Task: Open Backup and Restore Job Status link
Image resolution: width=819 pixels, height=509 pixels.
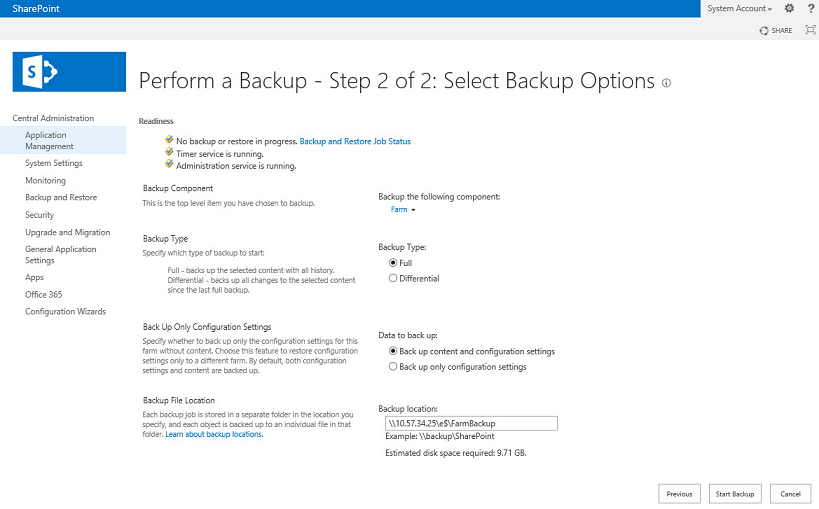Action: click(x=355, y=142)
